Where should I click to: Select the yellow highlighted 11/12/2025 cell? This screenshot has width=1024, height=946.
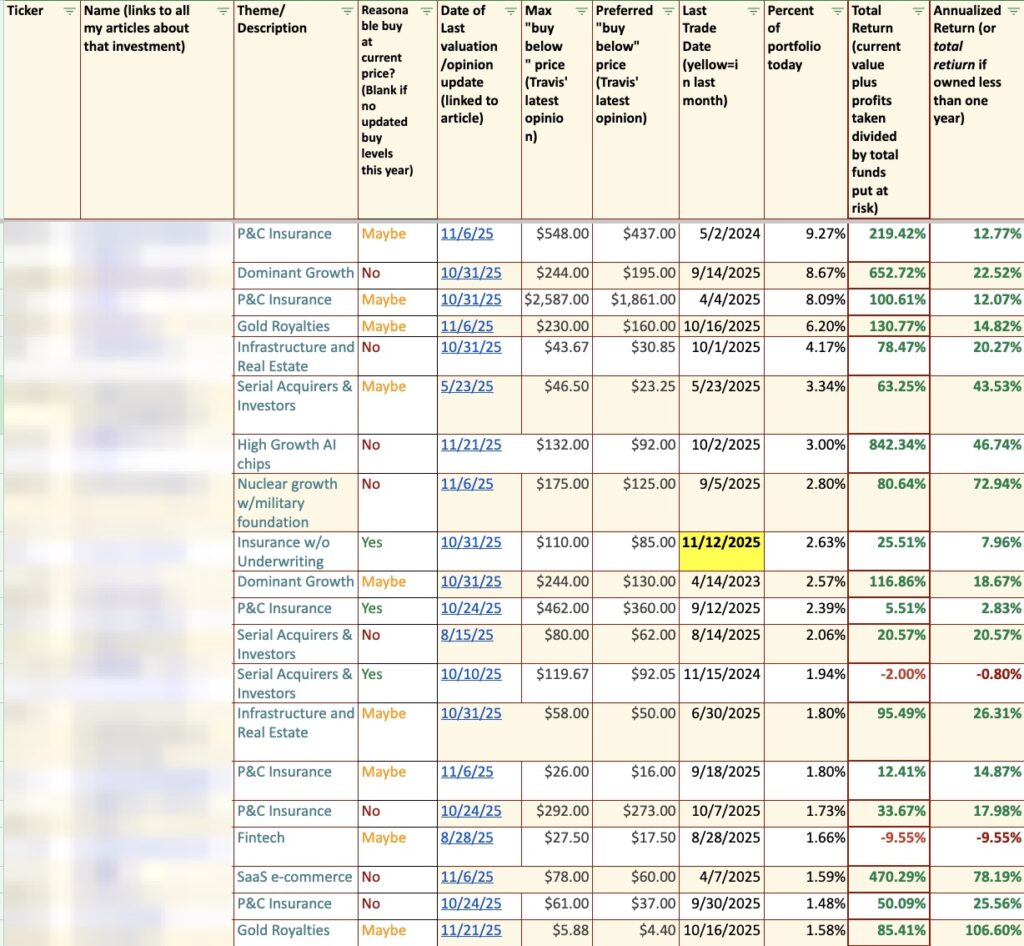721,542
